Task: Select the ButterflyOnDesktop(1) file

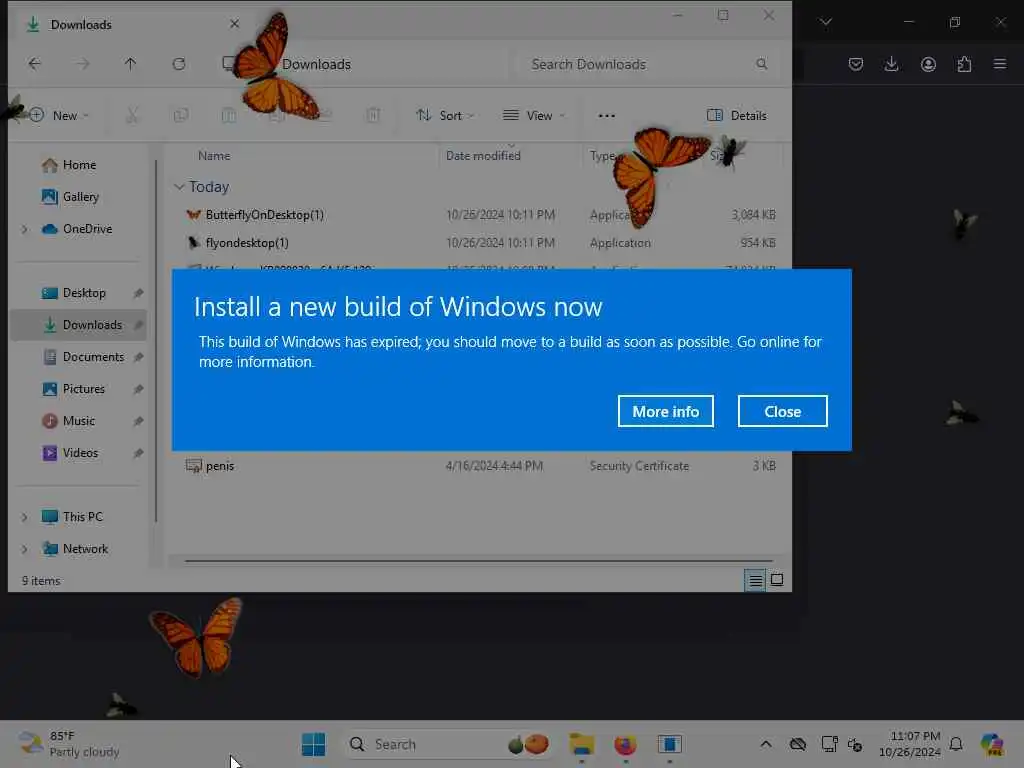Action: point(264,215)
